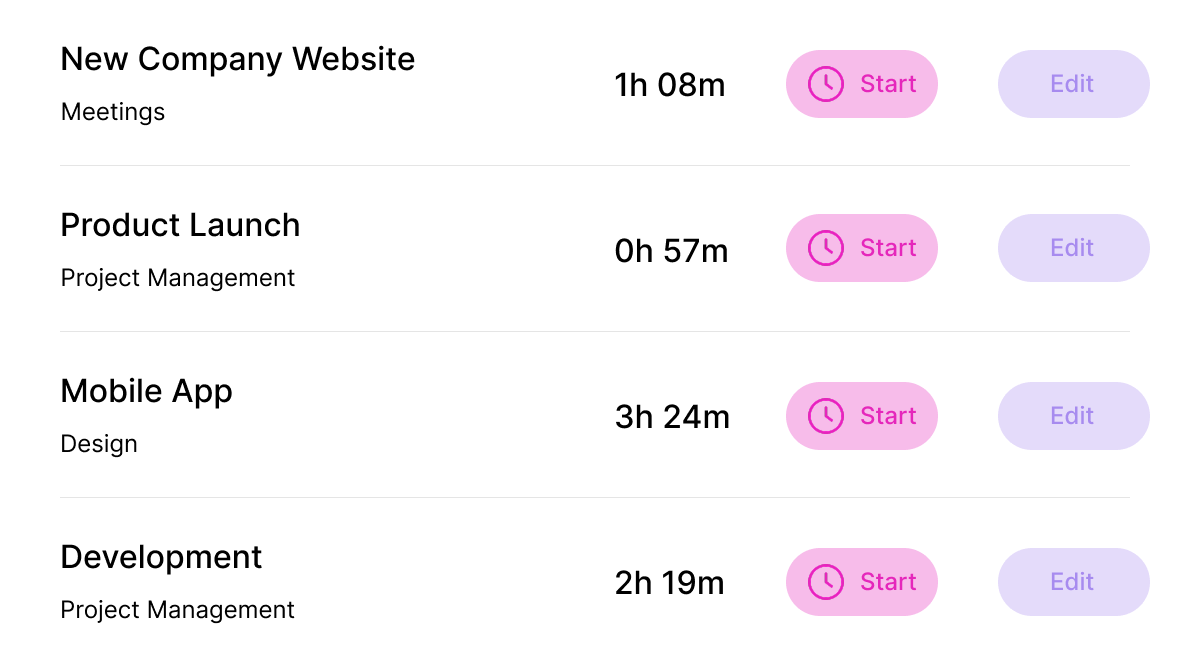Start the timer for New Company Website
Image resolution: width=1190 pixels, height=670 pixels.
861,84
